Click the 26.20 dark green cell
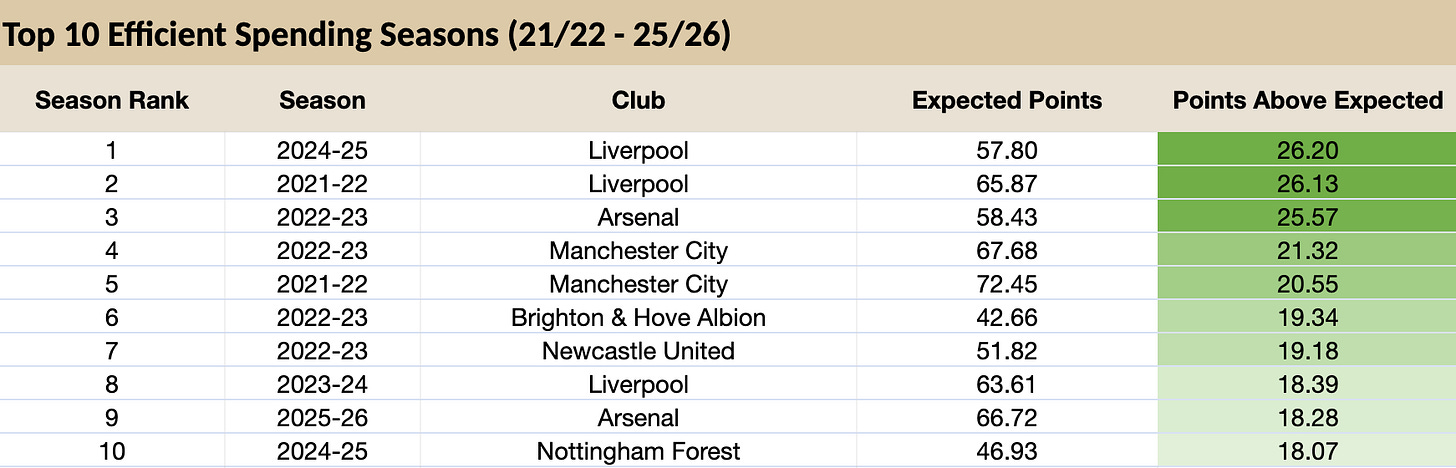 (1307, 151)
